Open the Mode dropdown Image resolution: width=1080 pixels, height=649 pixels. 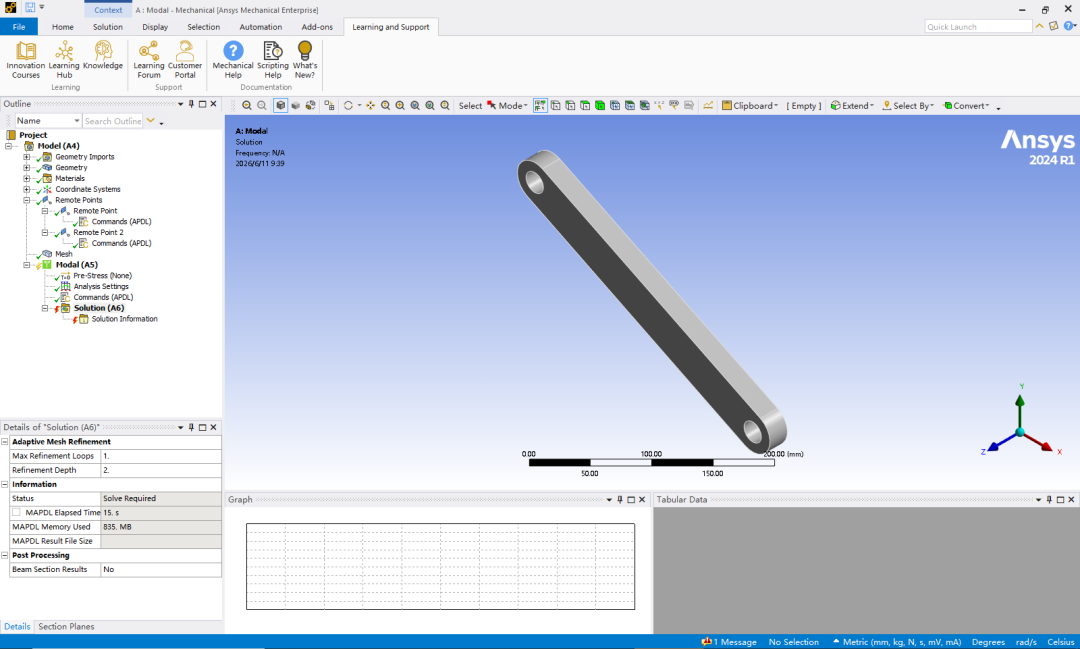click(508, 105)
